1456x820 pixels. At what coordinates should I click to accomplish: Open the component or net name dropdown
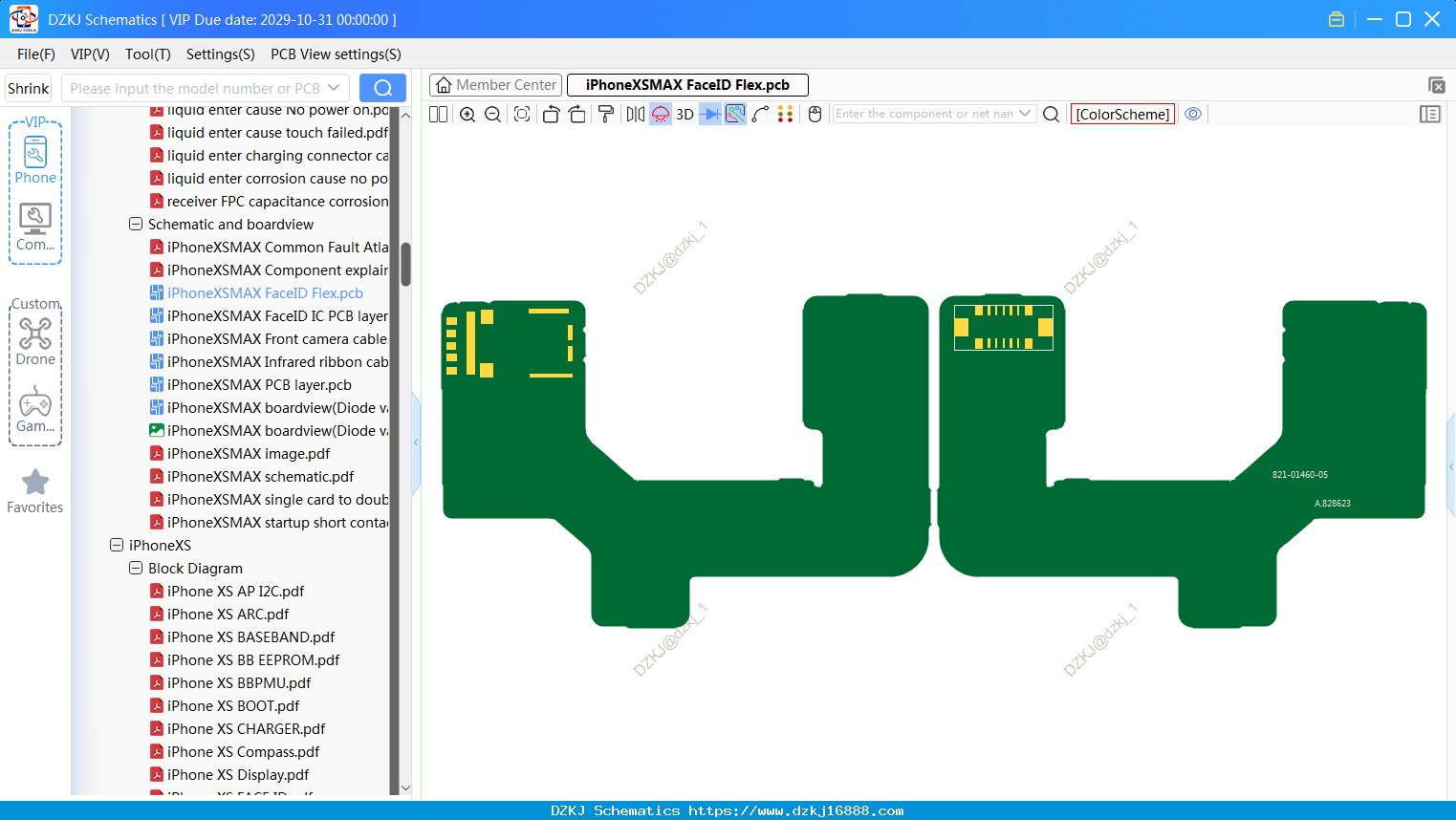(1025, 114)
